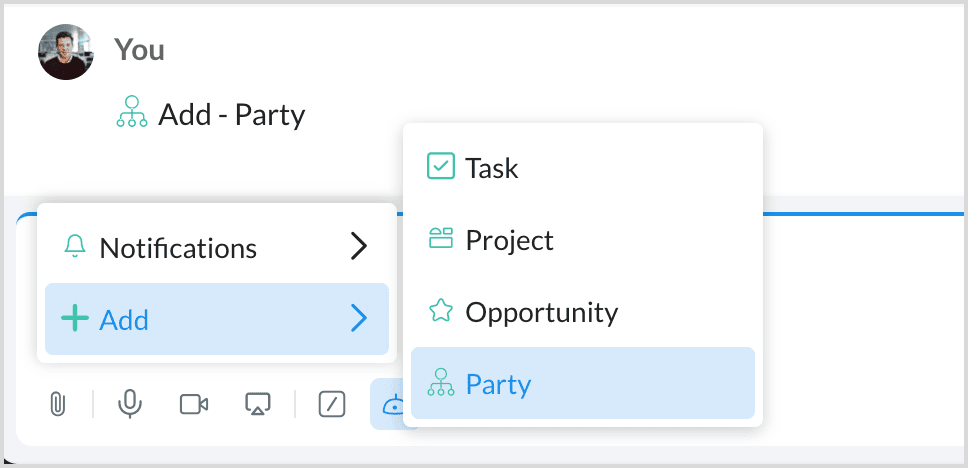The width and height of the screenshot is (968, 468).
Task: Click the plus icon beside Add
Action: [75, 319]
